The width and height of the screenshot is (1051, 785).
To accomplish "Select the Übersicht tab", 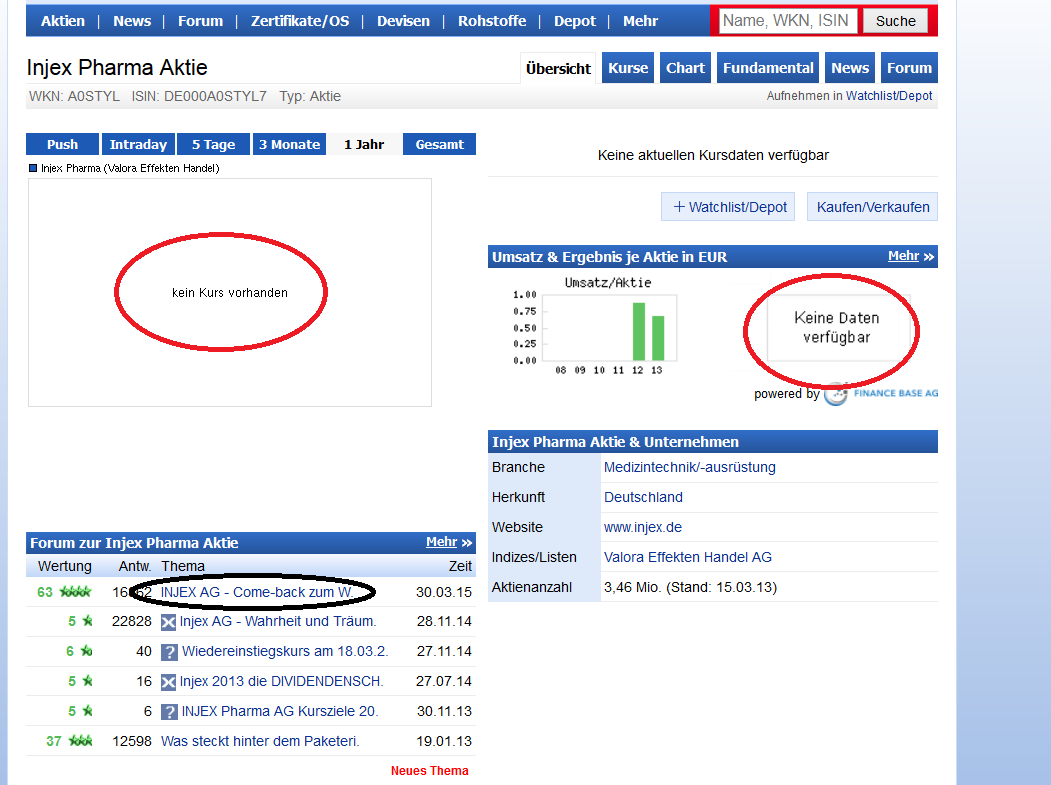I will 558,68.
